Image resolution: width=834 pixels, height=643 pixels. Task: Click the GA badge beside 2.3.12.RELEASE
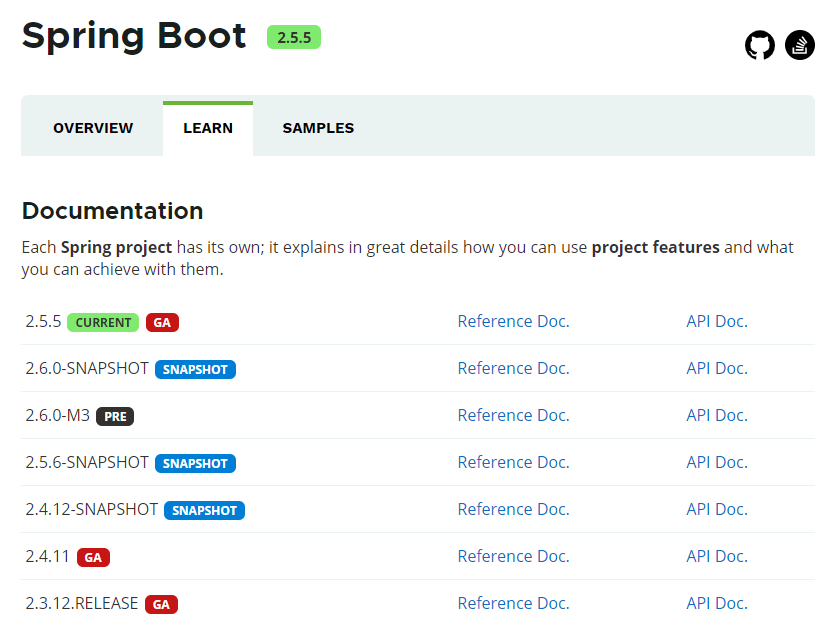tap(161, 604)
